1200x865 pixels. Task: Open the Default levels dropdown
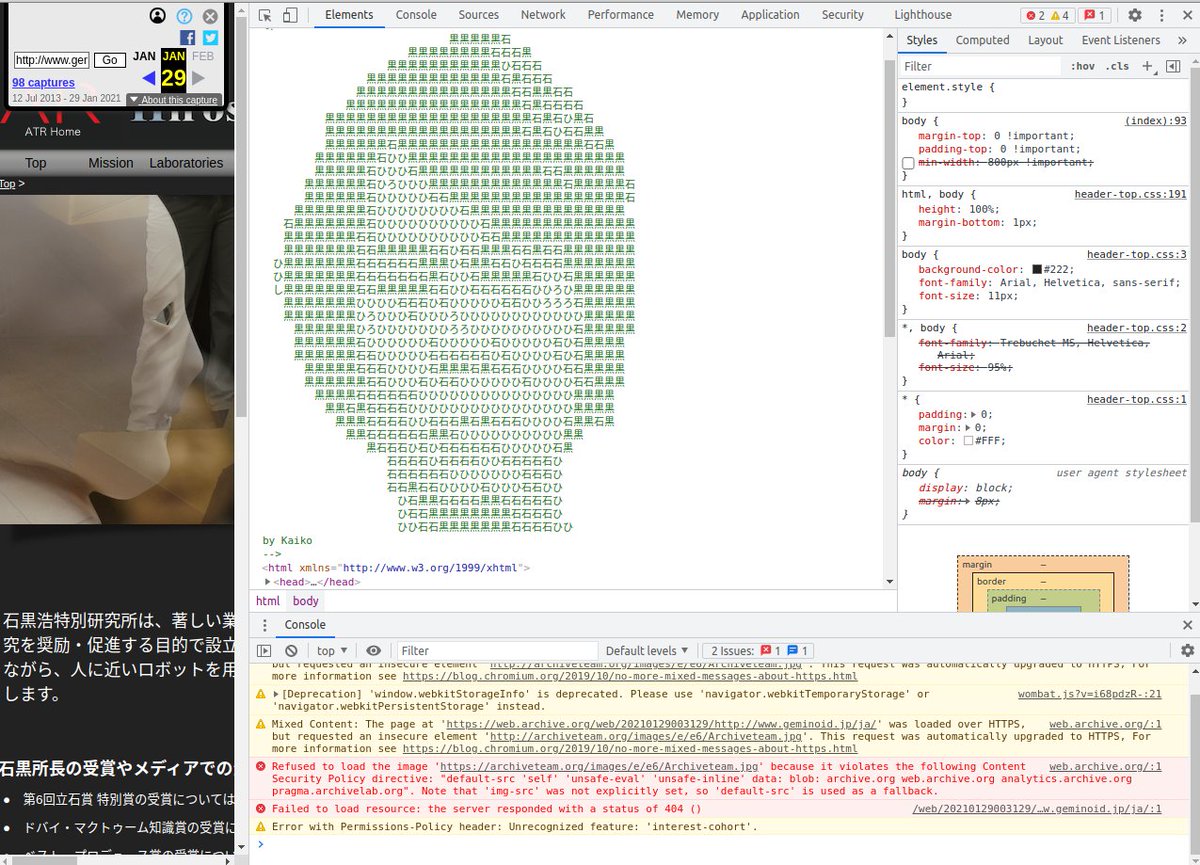647,651
